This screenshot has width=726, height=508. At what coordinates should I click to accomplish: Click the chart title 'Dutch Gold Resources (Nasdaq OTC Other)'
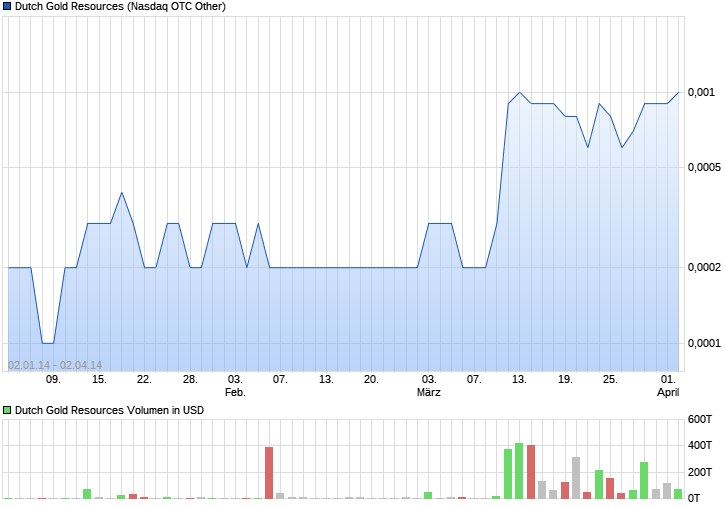(x=120, y=6)
